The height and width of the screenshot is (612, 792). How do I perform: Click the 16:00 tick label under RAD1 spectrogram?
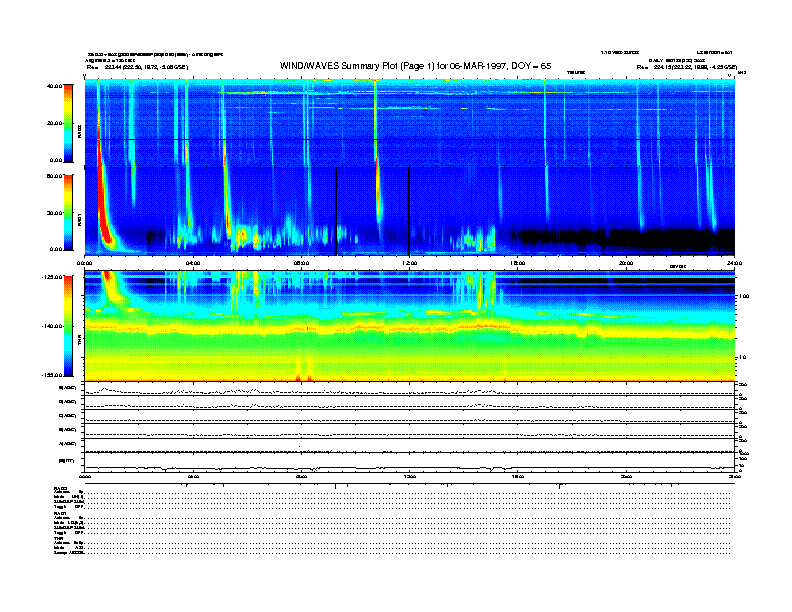517,263
